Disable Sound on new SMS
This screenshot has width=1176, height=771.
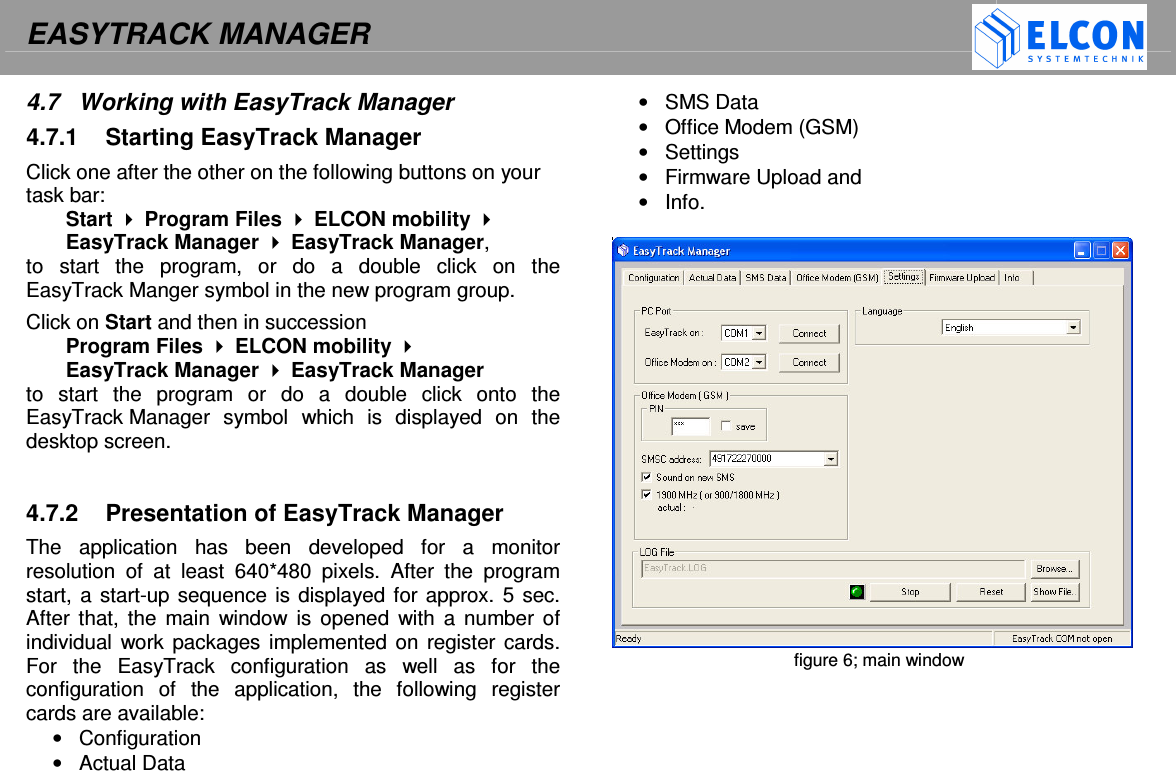645,477
